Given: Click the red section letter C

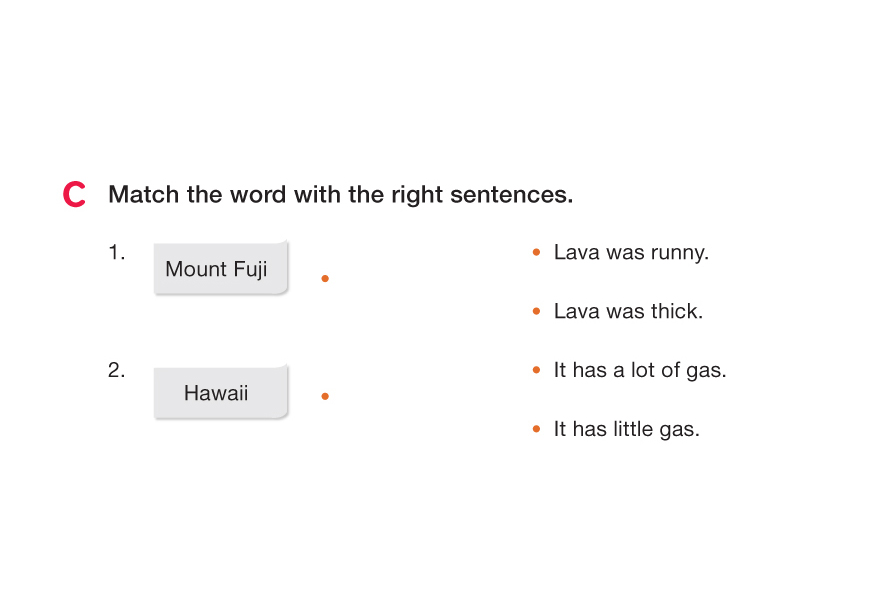Looking at the screenshot, I should point(74,195).
